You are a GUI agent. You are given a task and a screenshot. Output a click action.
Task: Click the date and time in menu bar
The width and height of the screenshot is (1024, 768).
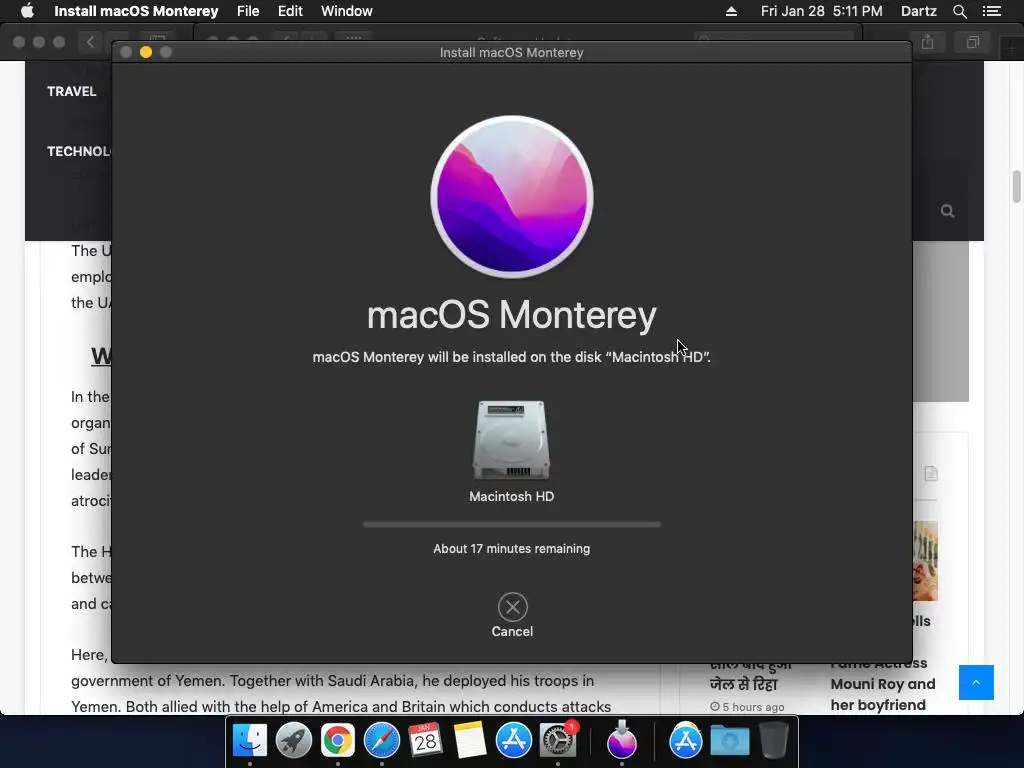822,11
